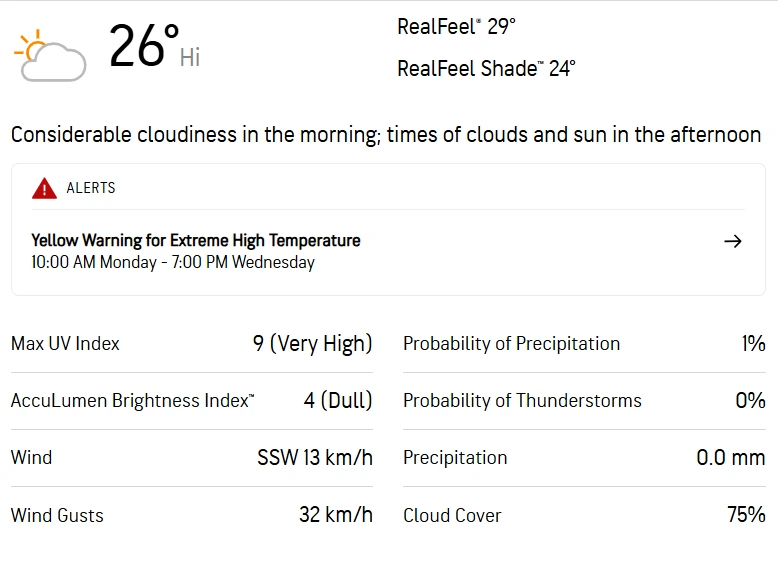This screenshot has height=569, width=778.
Task: Open alert details with the arrow icon
Action: point(732,242)
